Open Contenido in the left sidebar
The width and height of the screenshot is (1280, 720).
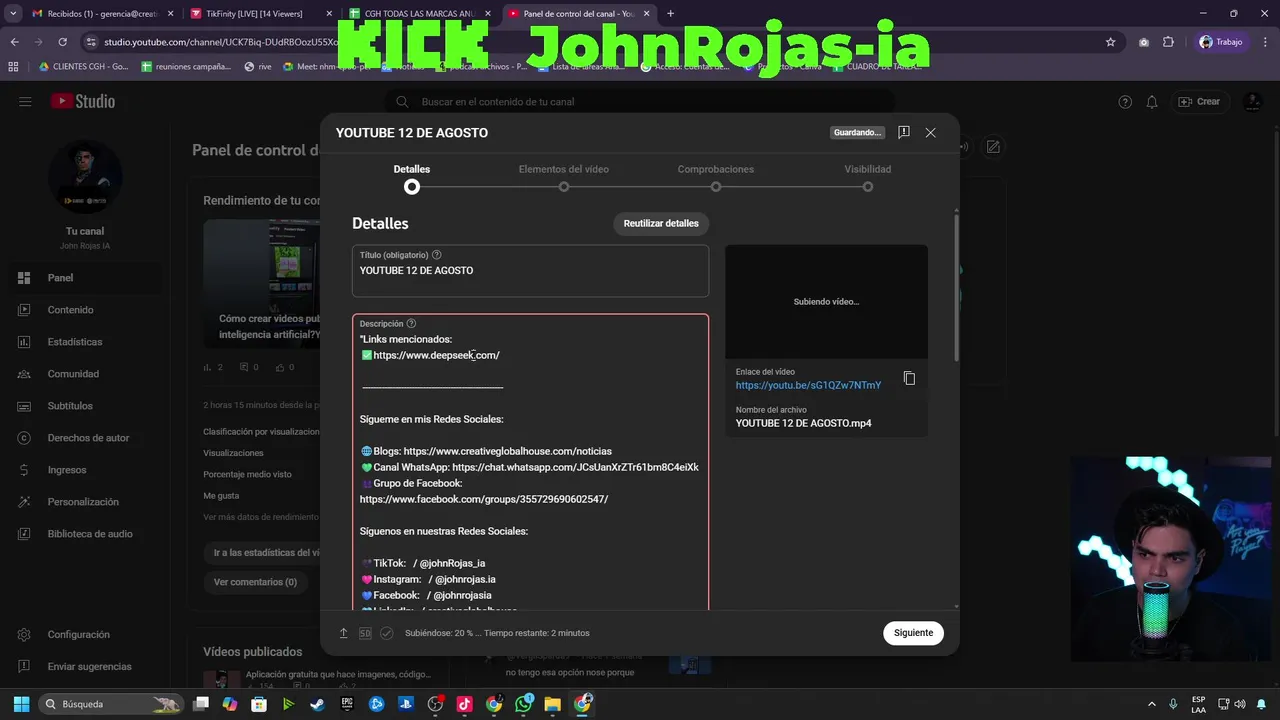[x=85, y=310]
